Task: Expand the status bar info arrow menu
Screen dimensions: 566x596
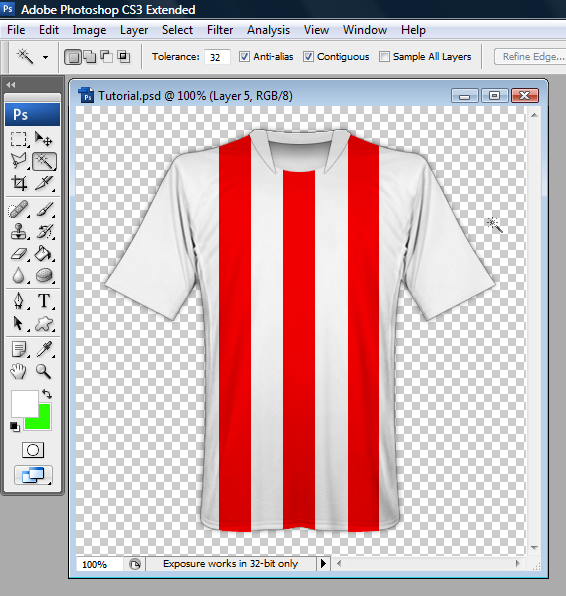Action: point(323,563)
